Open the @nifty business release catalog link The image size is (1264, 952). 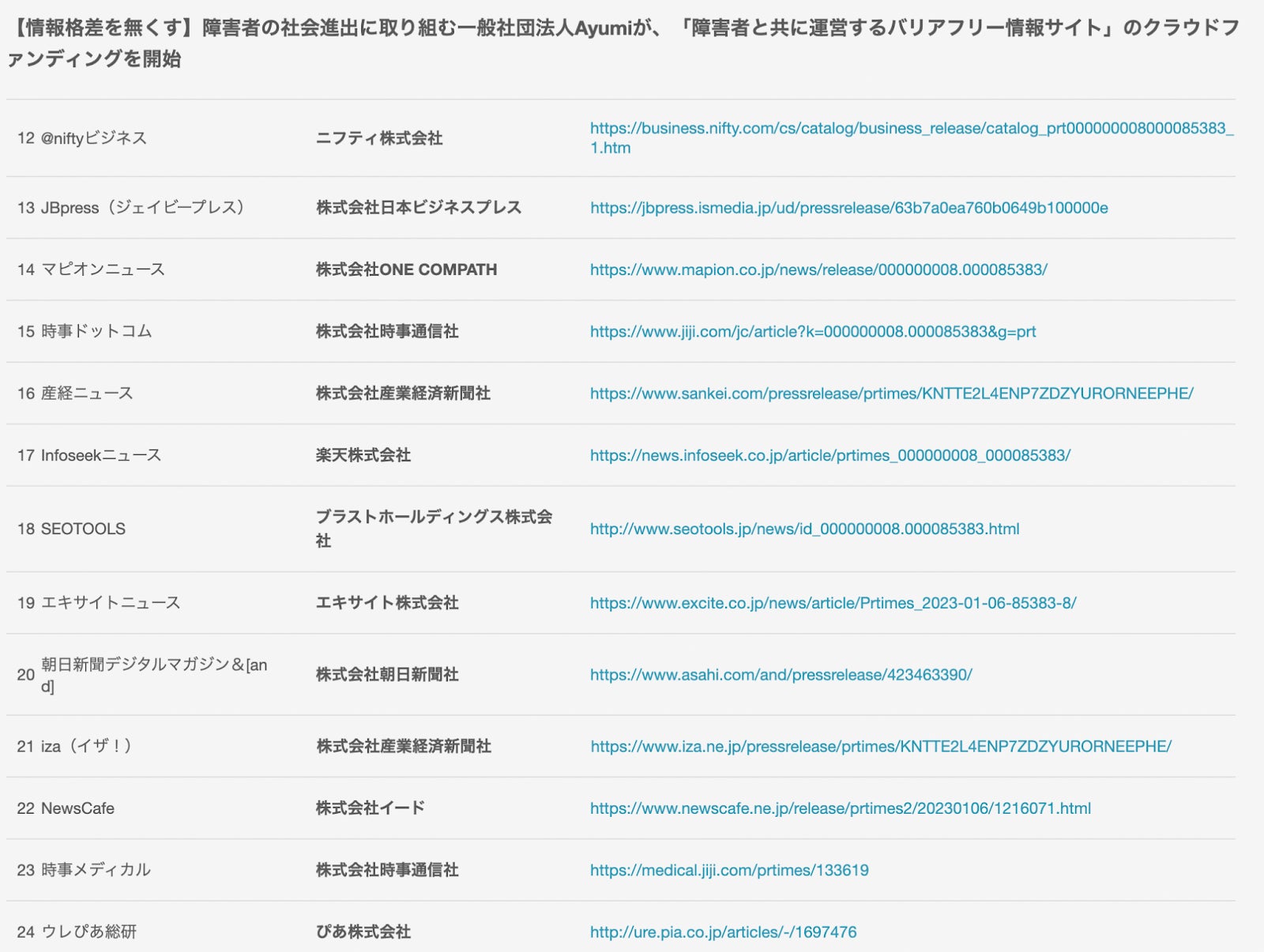pyautogui.click(x=911, y=129)
